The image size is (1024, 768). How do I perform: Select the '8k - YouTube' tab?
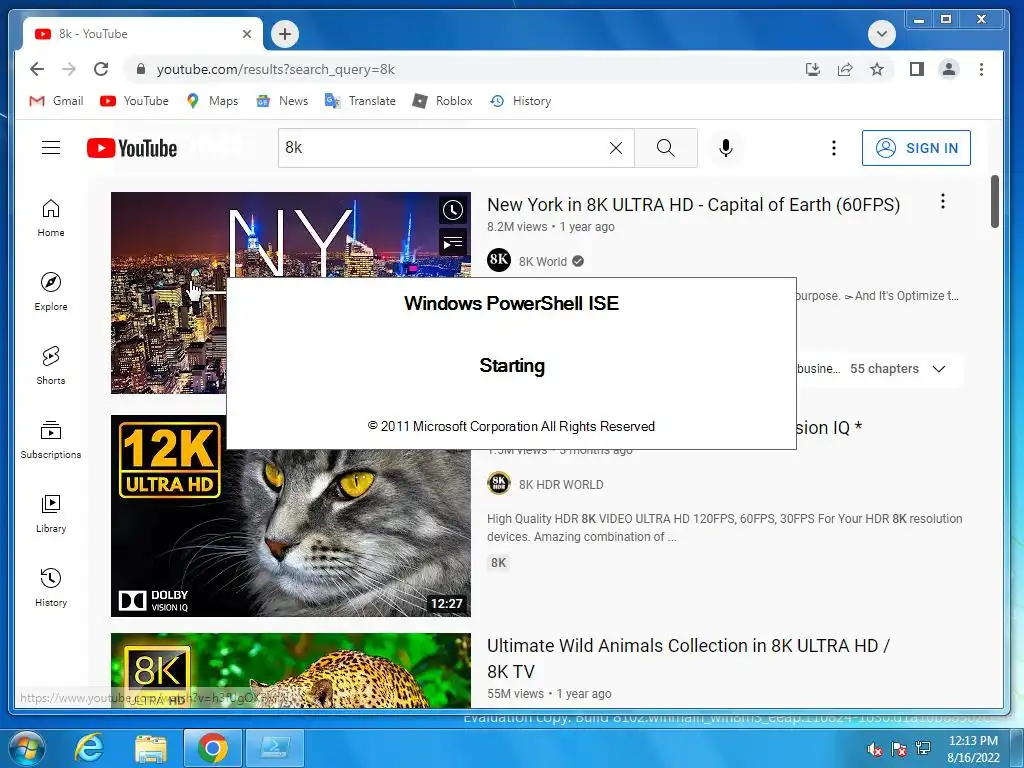pyautogui.click(x=143, y=34)
